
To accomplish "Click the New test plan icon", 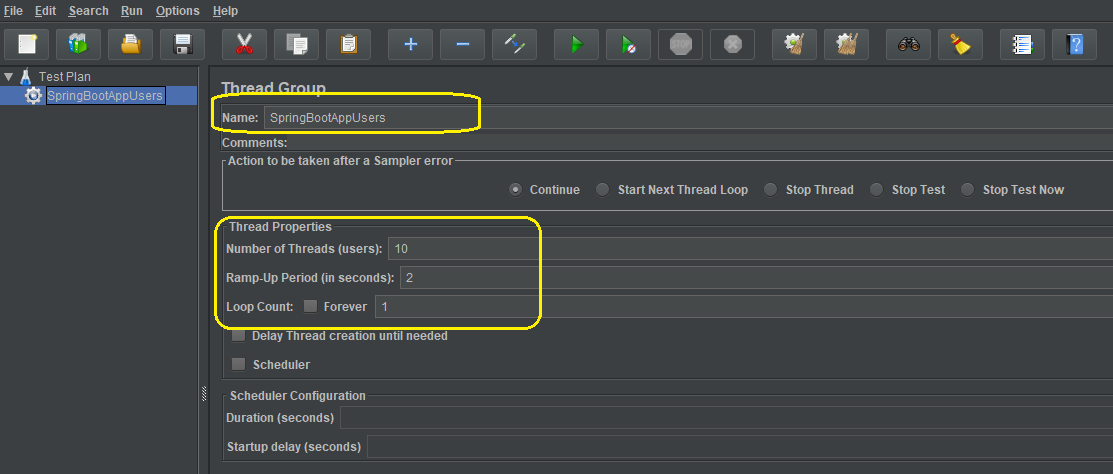I will tap(27, 45).
